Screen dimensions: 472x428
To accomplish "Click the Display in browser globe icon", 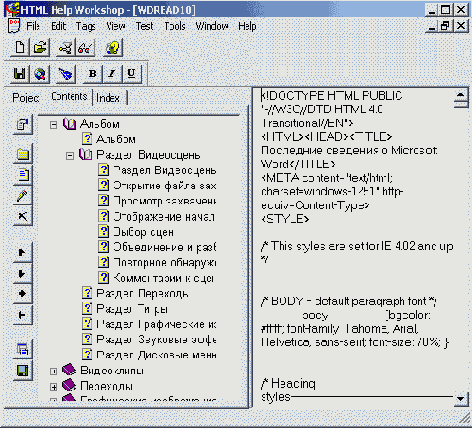I will [40, 74].
